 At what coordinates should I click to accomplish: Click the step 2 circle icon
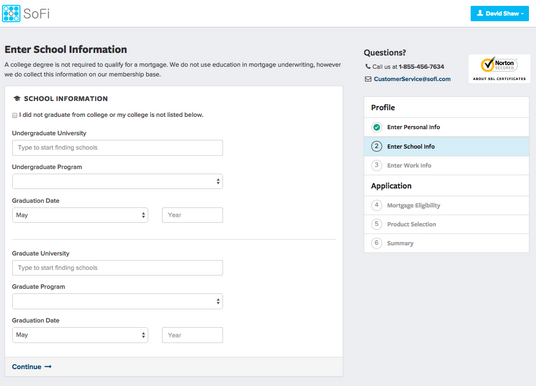(376, 146)
